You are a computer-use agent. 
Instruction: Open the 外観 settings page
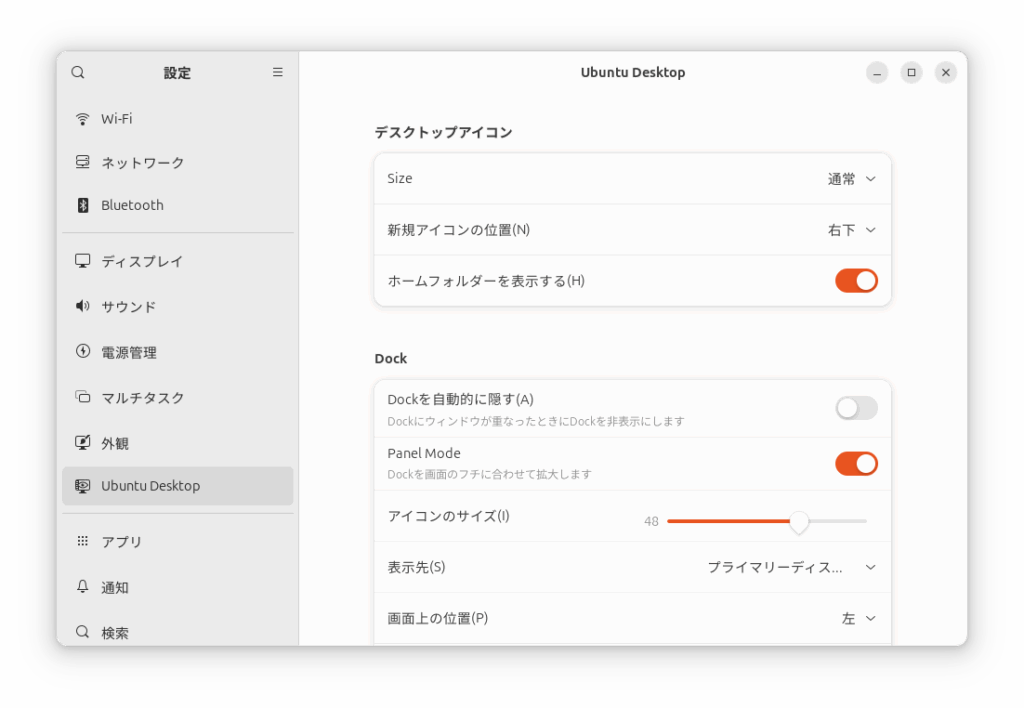click(x=178, y=443)
